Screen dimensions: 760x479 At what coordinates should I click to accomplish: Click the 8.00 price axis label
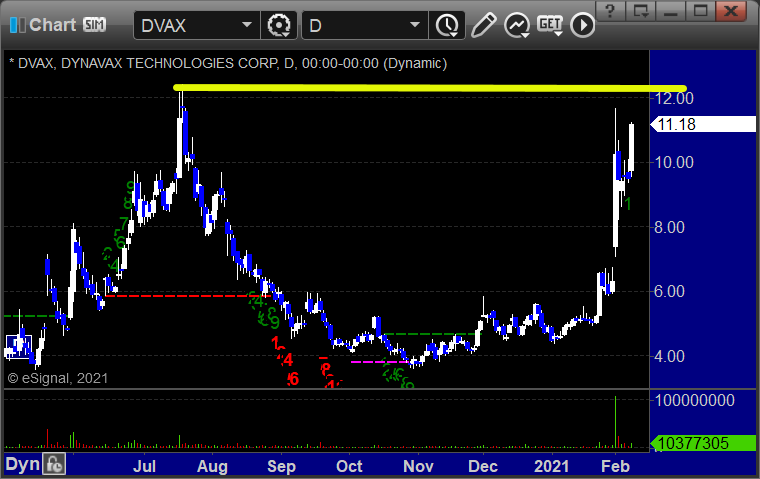[x=669, y=227]
